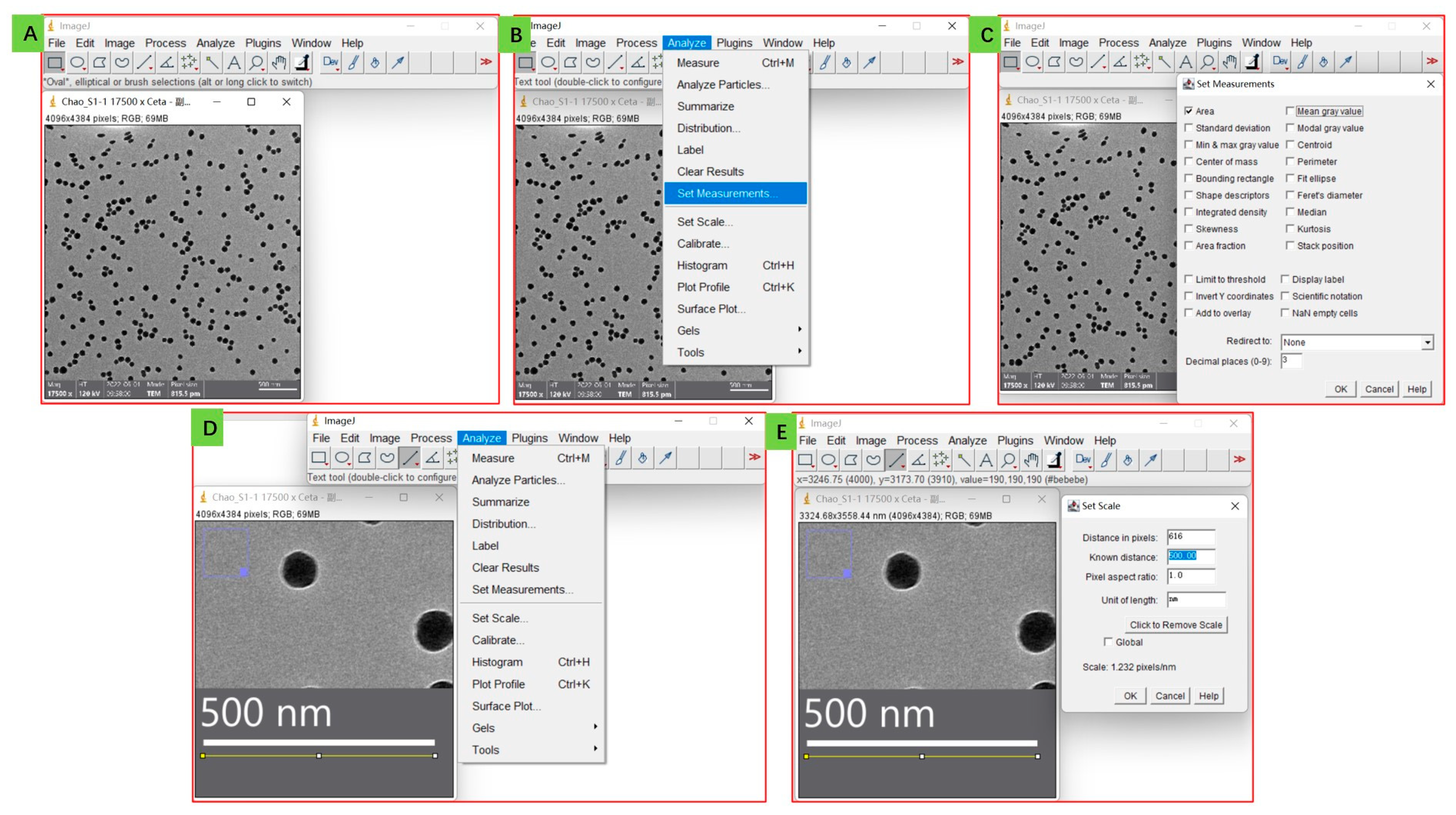The image size is (1456, 815).
Task: Uncheck the Area measurement checkbox
Action: click(x=1189, y=111)
